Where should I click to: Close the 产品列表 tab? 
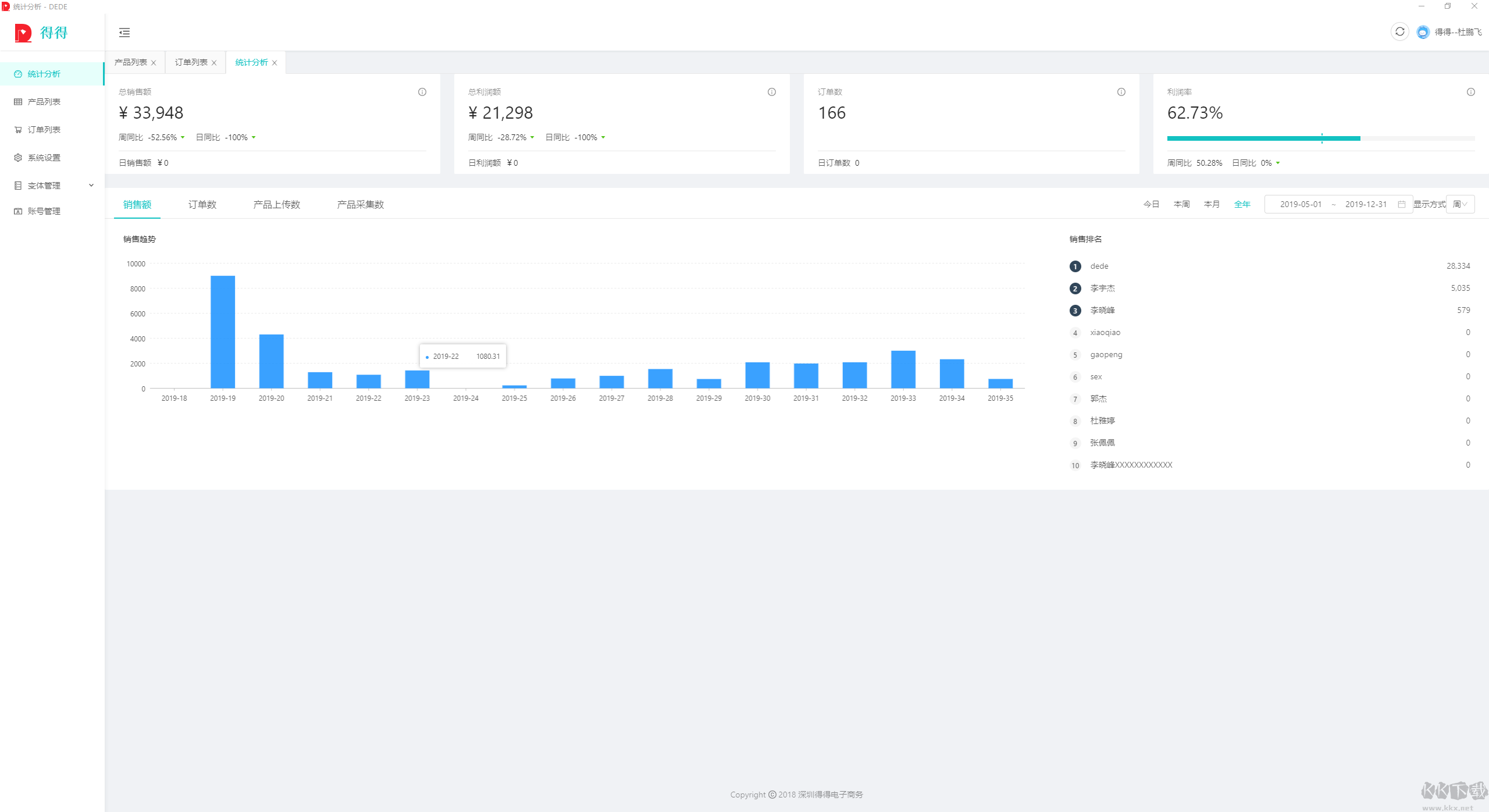click(154, 63)
